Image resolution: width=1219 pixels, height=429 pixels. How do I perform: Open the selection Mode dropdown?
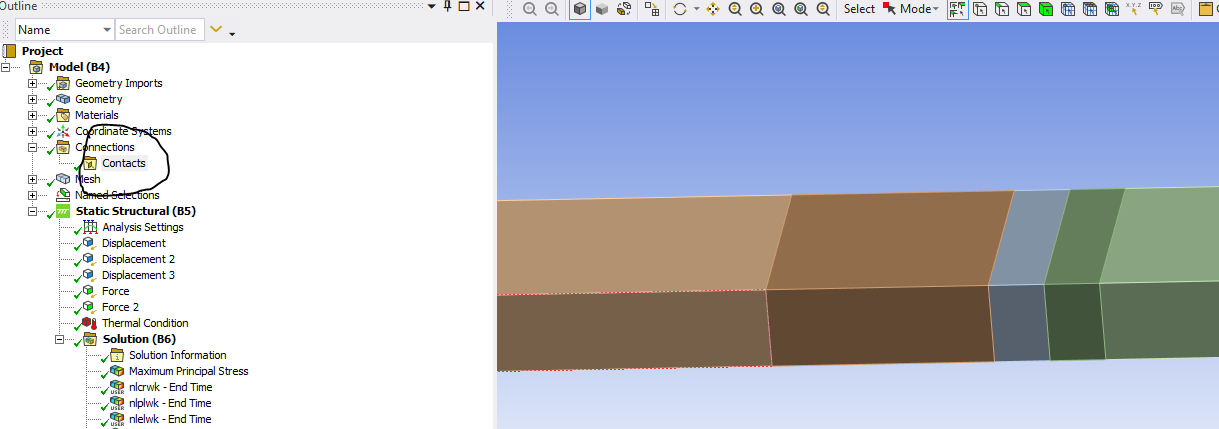[911, 9]
